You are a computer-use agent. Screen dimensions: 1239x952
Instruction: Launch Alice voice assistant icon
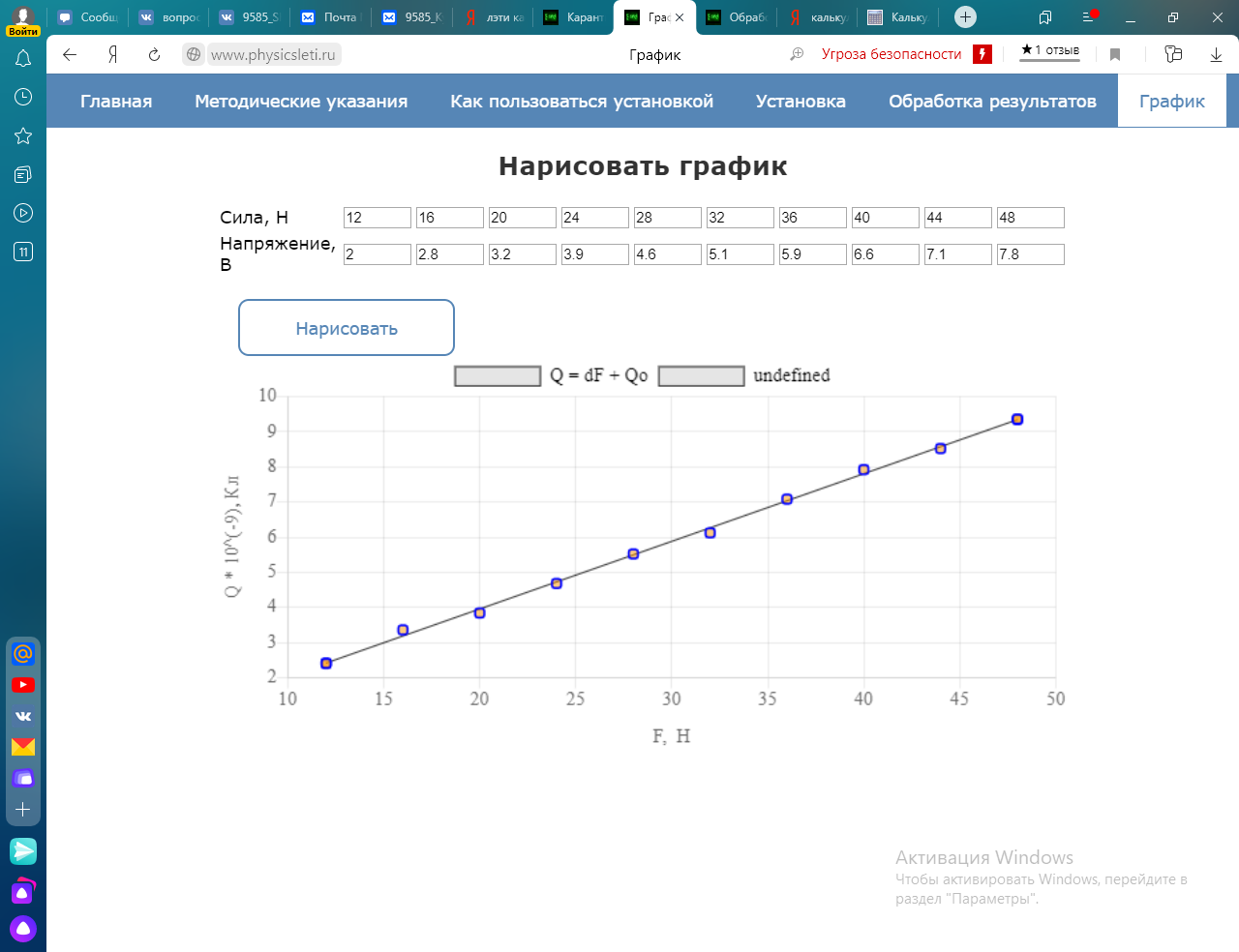click(23, 930)
